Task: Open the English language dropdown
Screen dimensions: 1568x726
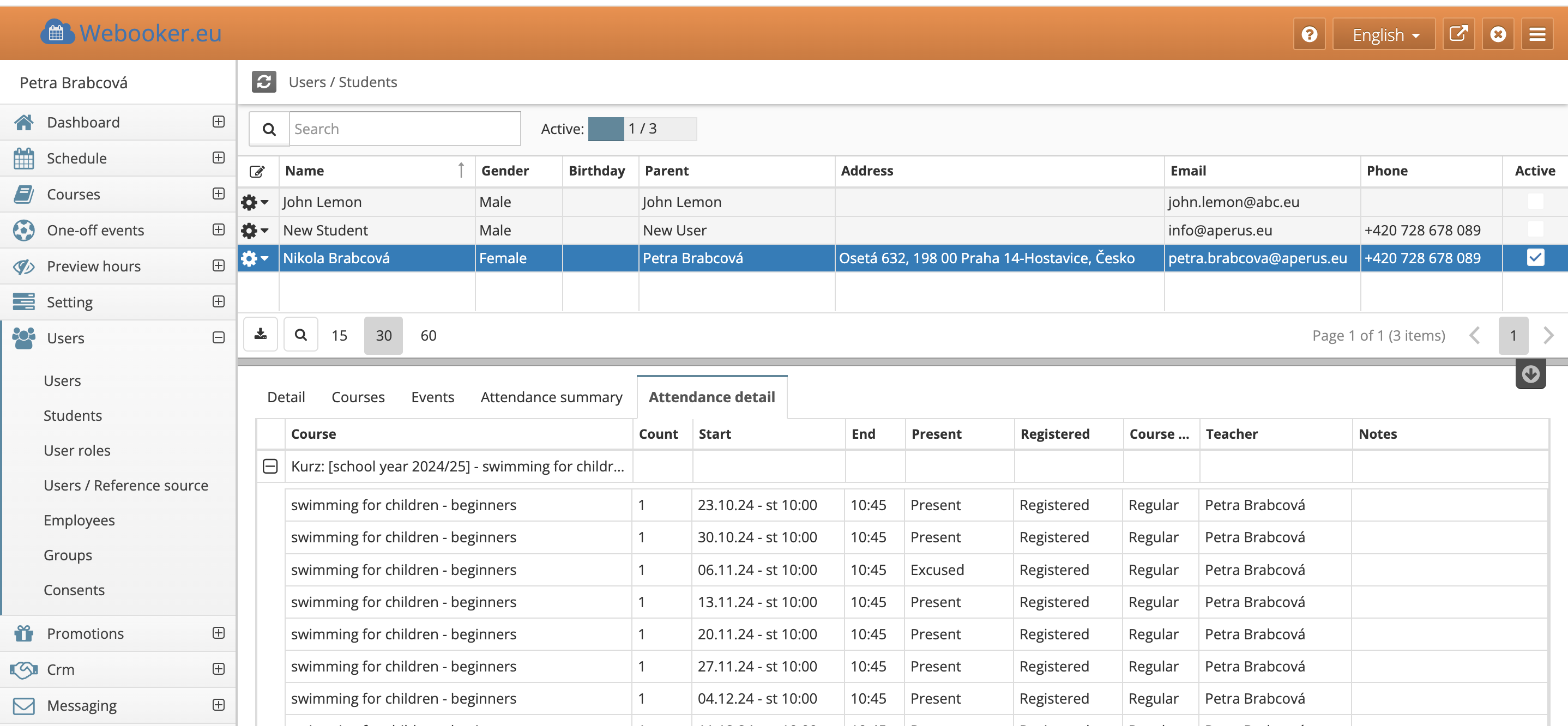Action: pyautogui.click(x=1384, y=34)
